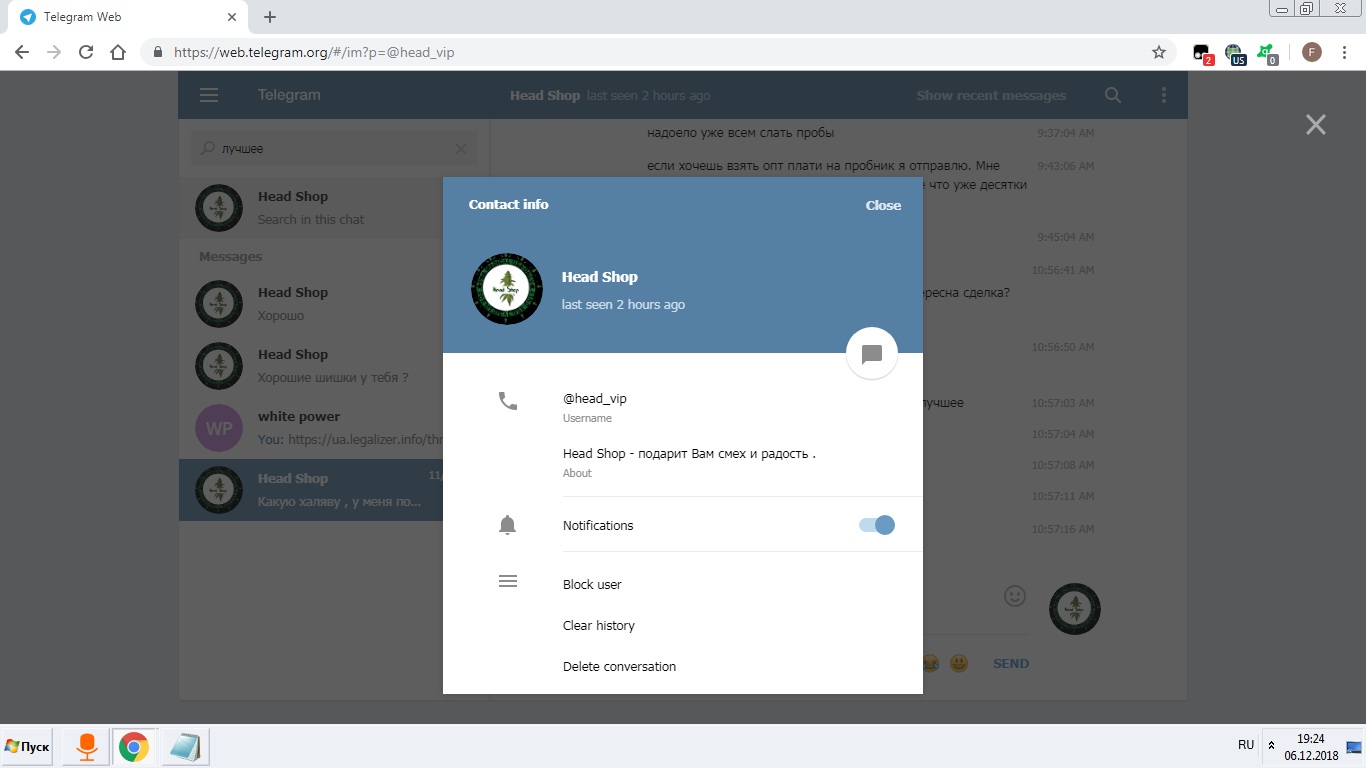The image size is (1366, 768).
Task: Click the Head Shop chat header title
Action: point(545,95)
